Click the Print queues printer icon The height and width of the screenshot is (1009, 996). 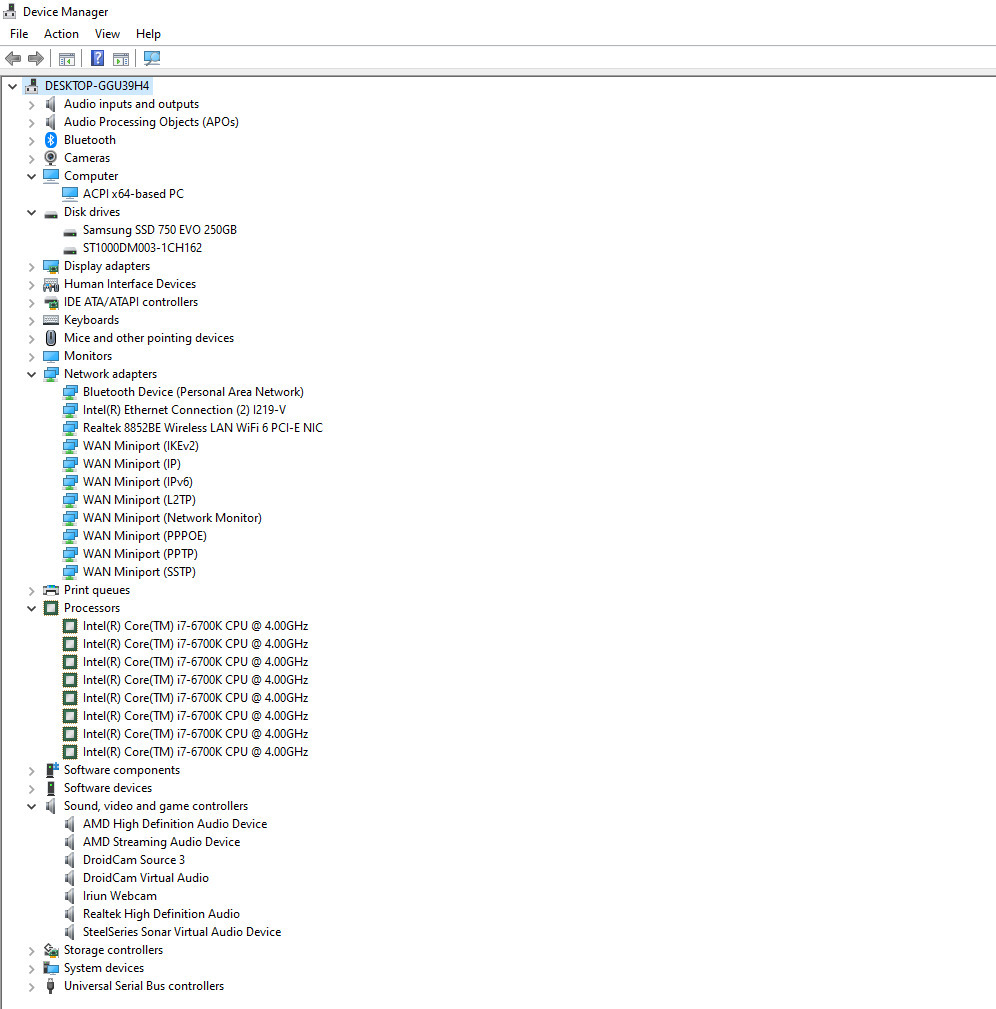tap(51, 590)
